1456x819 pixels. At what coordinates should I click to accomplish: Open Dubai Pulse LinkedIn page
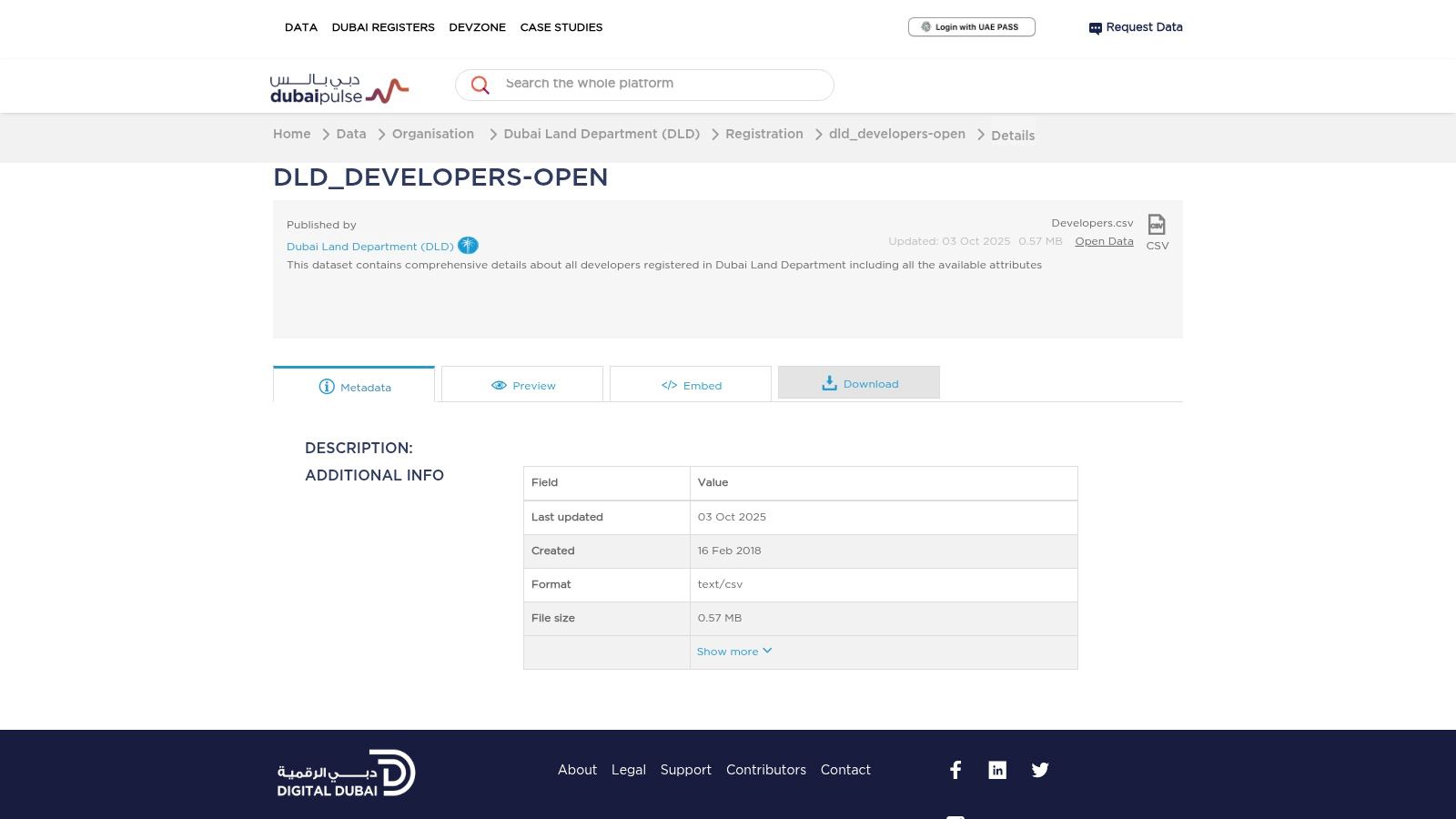pyautogui.click(x=997, y=770)
